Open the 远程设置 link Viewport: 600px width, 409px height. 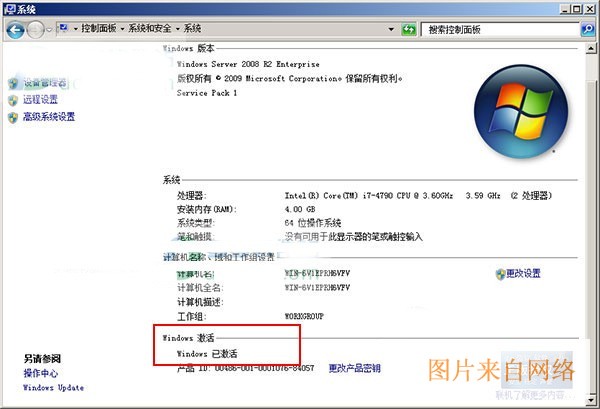40,100
